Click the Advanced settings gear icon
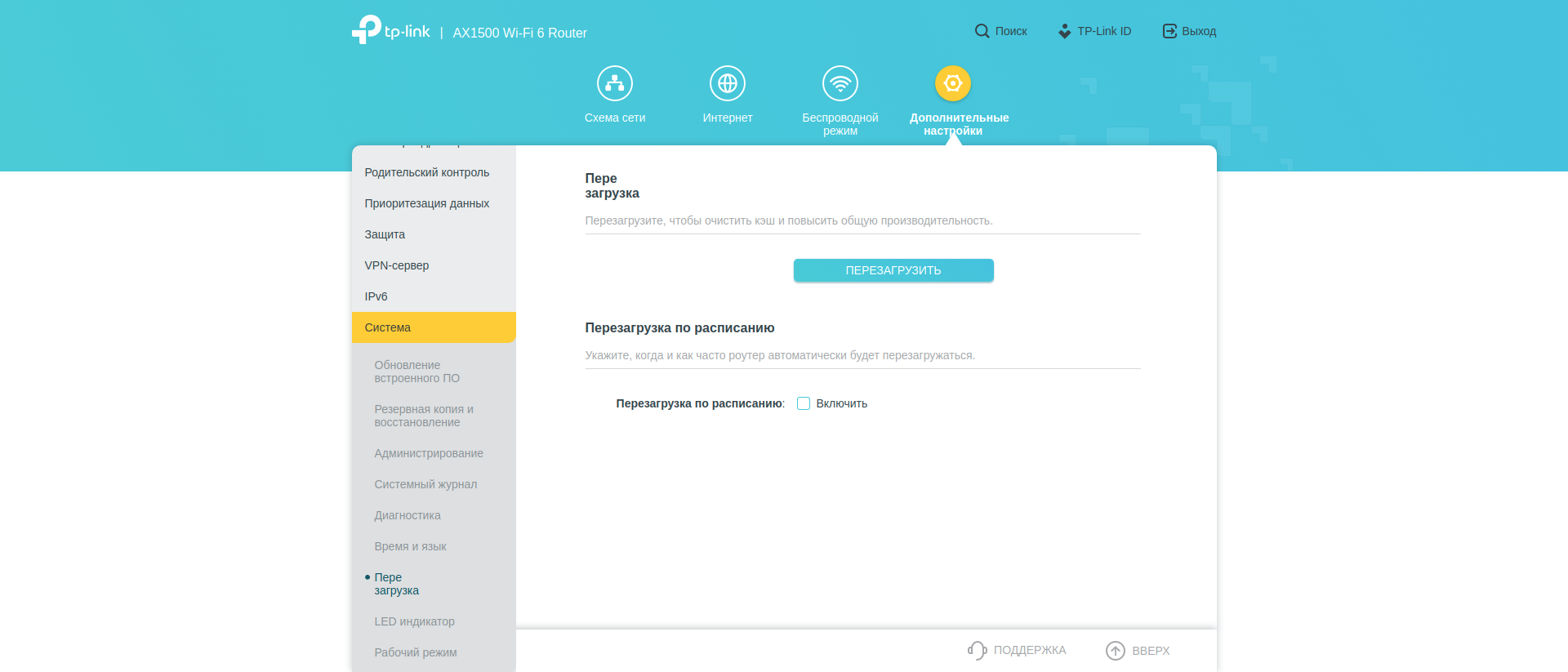The width and height of the screenshot is (1568, 672). (x=952, y=83)
